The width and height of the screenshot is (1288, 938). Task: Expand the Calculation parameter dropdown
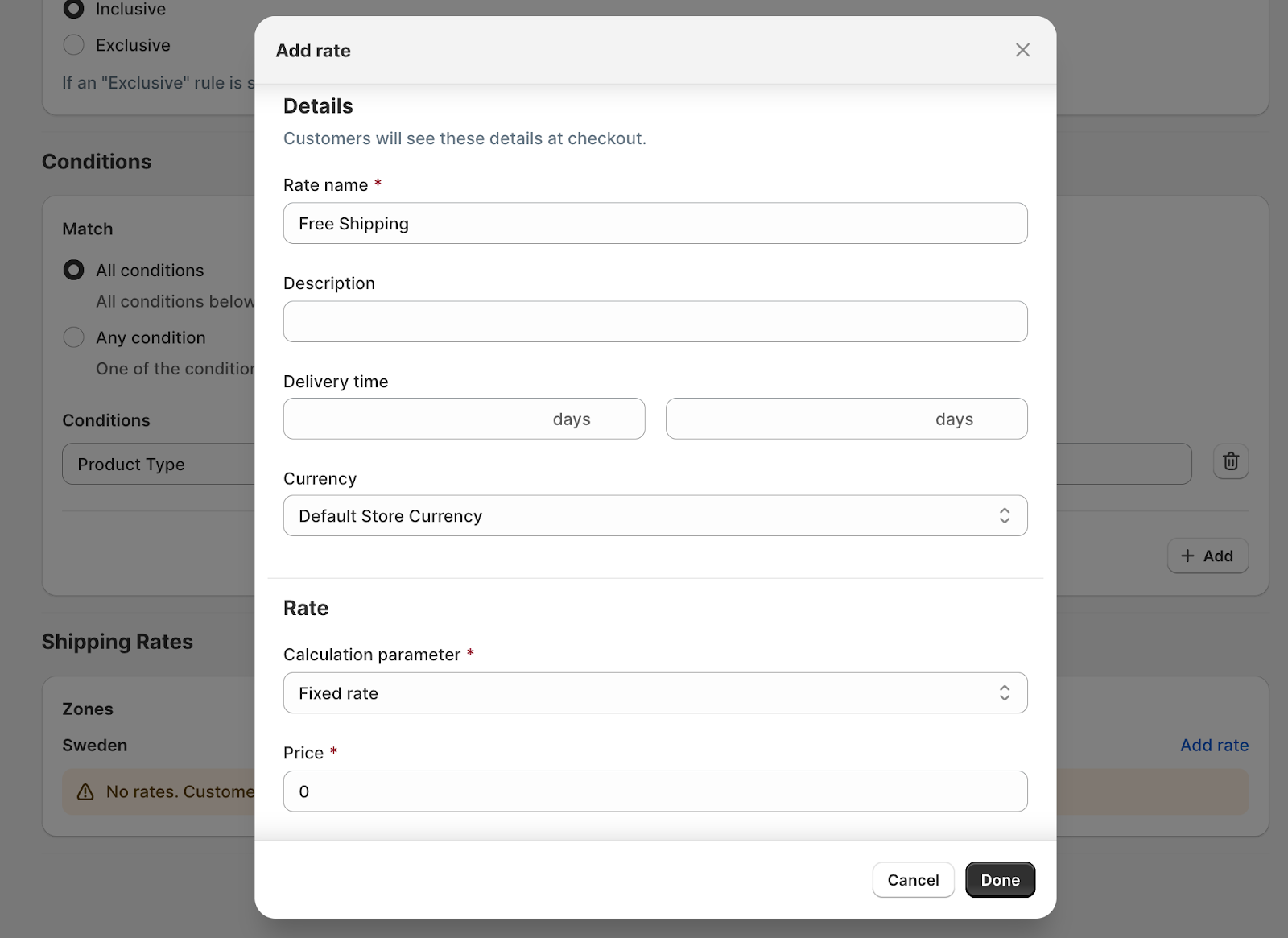click(654, 693)
